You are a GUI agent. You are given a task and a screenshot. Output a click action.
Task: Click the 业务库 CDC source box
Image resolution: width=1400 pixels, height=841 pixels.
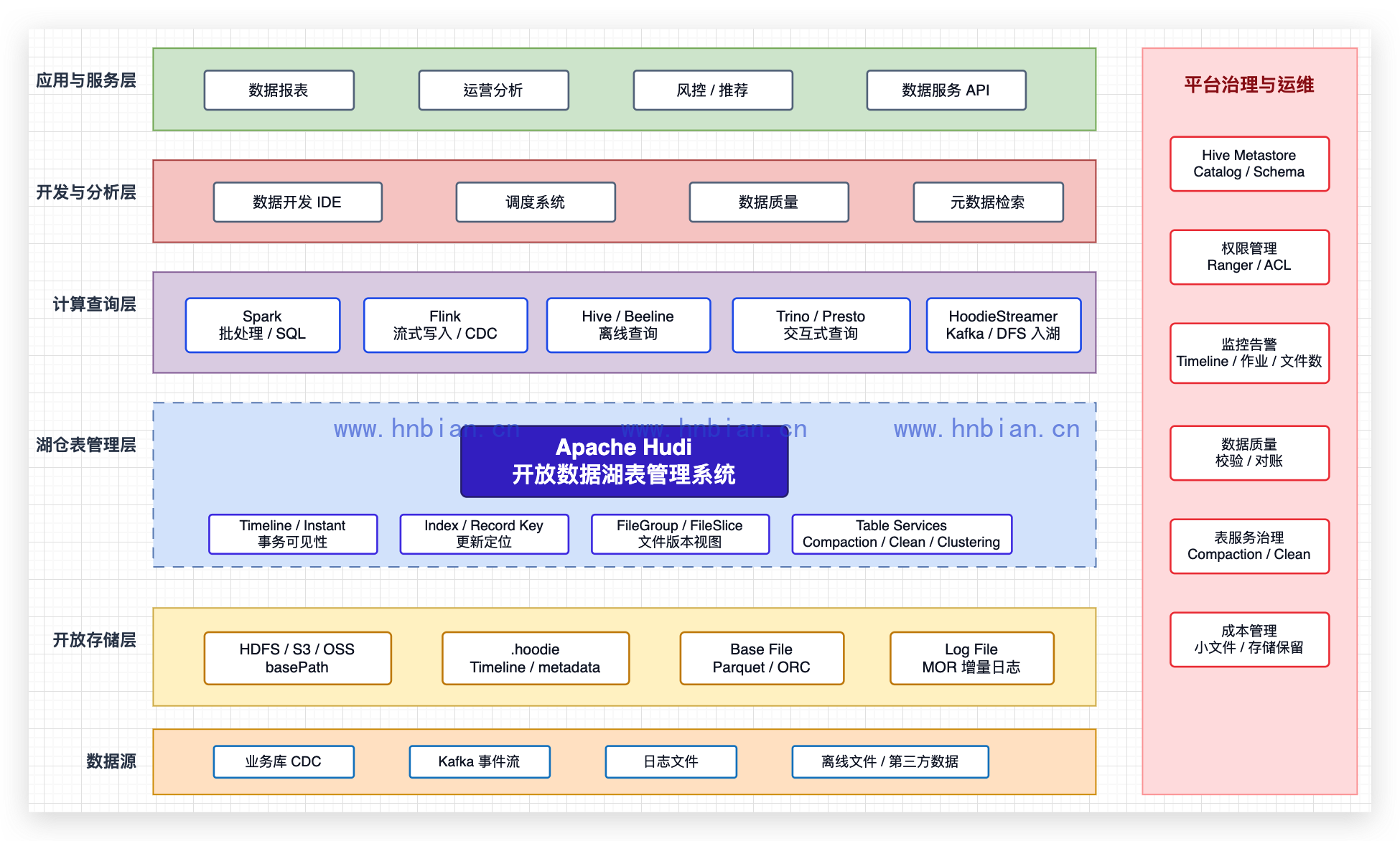(x=284, y=761)
